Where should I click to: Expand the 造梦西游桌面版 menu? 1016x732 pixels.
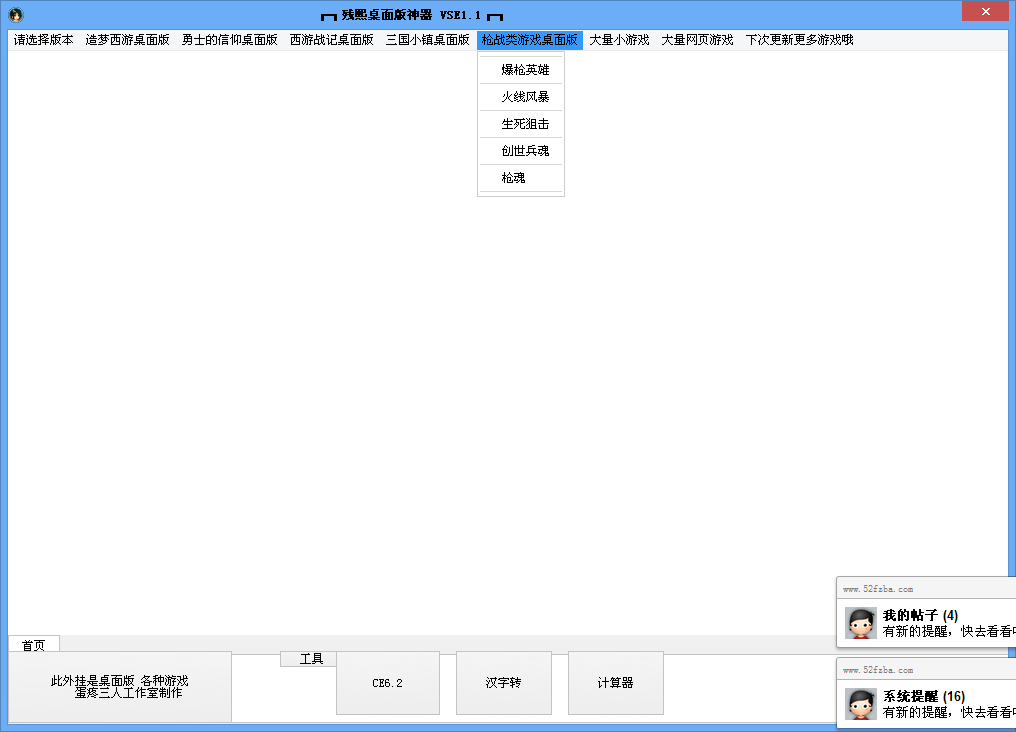point(127,40)
